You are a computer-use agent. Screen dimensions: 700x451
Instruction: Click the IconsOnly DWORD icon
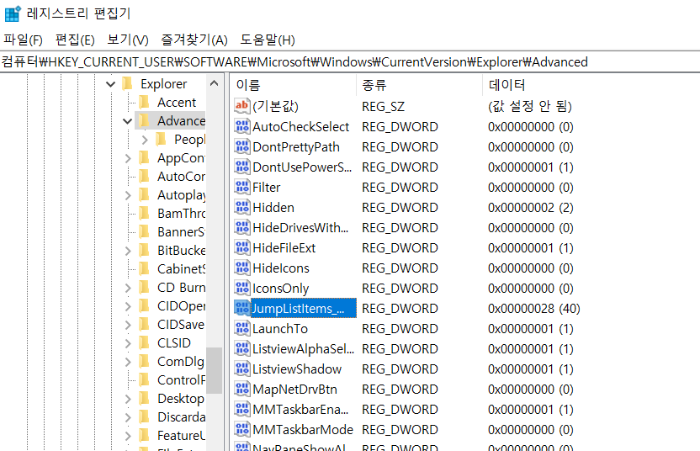[242, 288]
